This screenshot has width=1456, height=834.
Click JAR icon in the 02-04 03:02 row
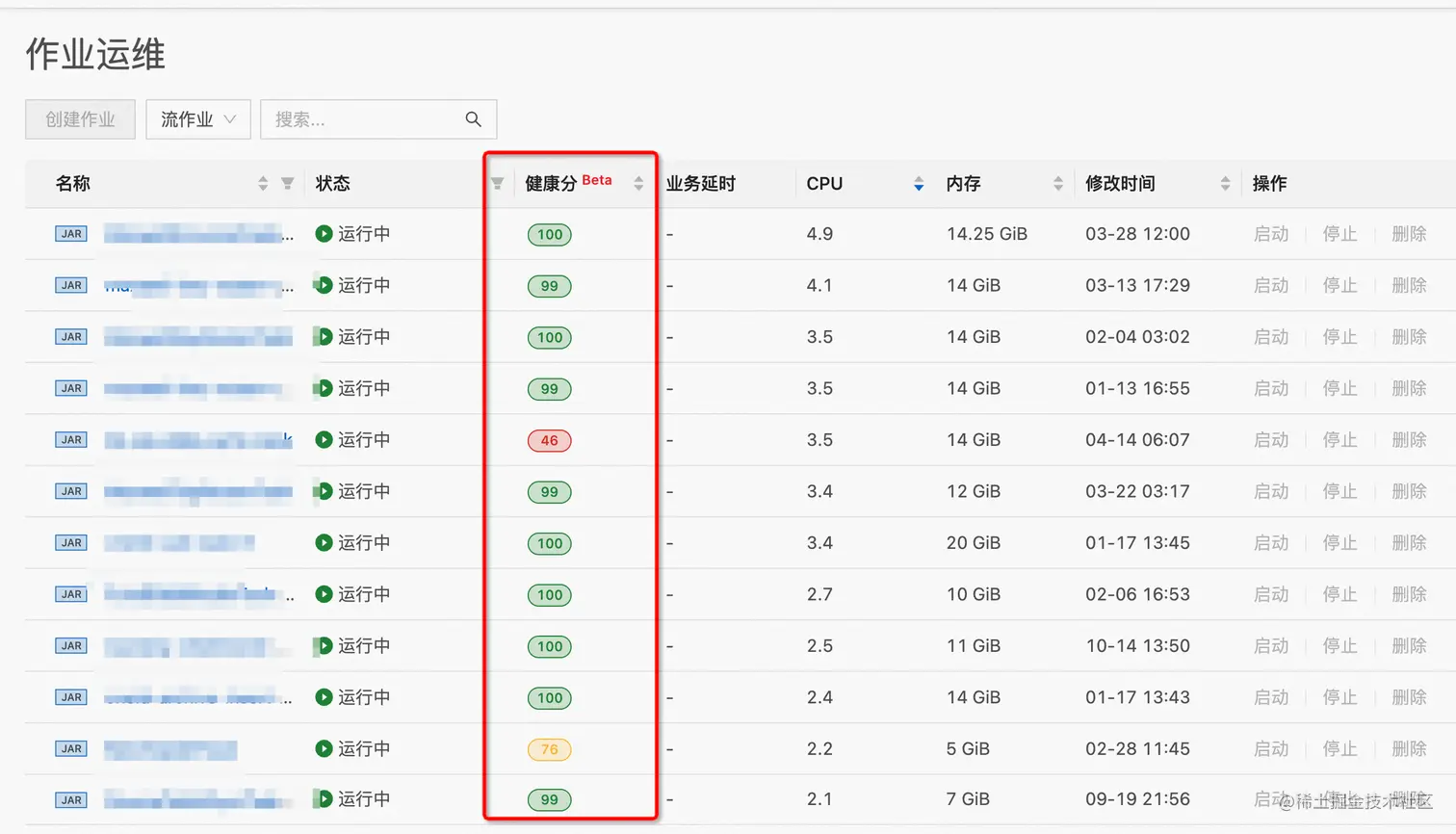(71, 337)
